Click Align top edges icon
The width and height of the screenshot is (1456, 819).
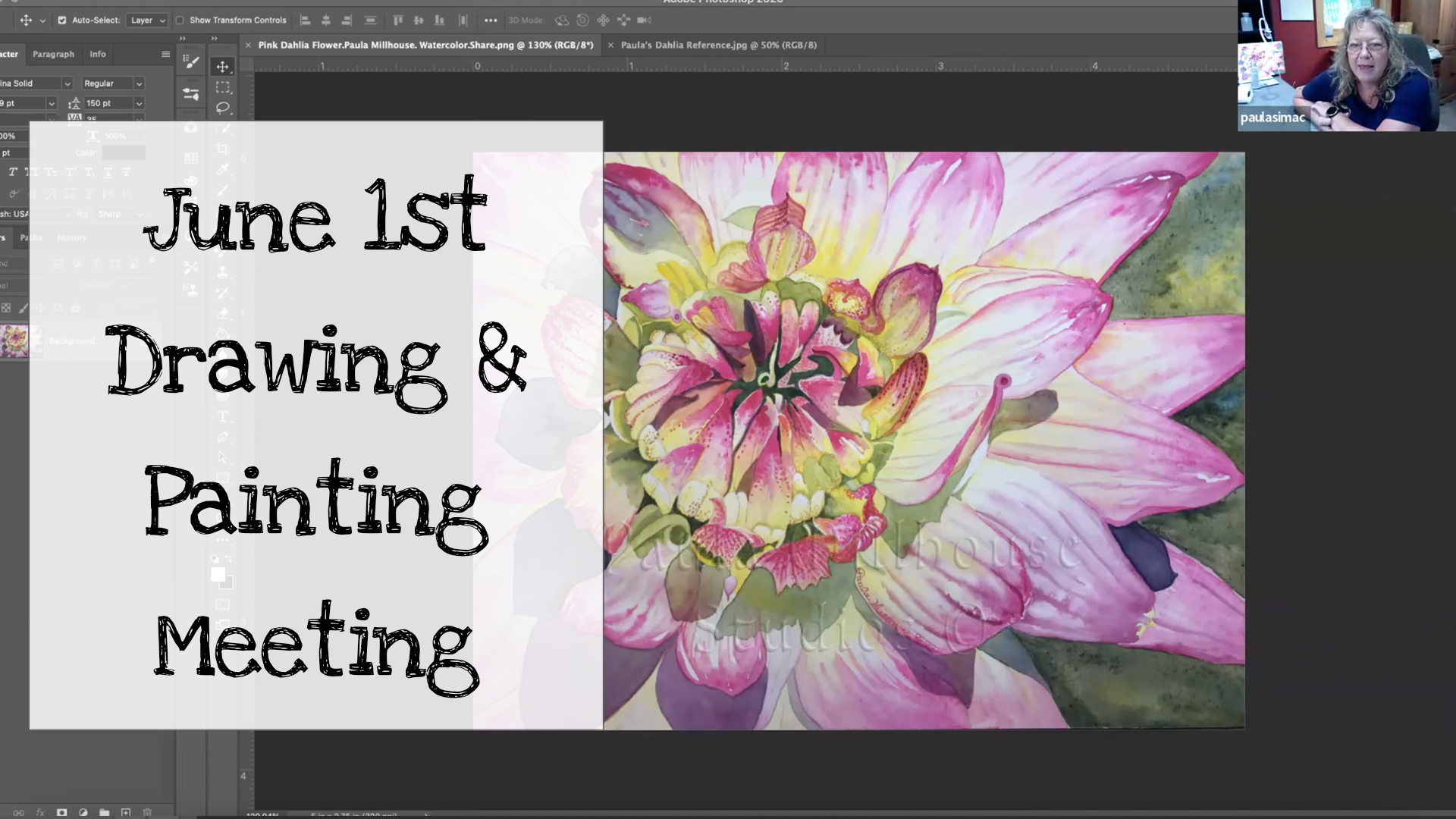coord(398,20)
